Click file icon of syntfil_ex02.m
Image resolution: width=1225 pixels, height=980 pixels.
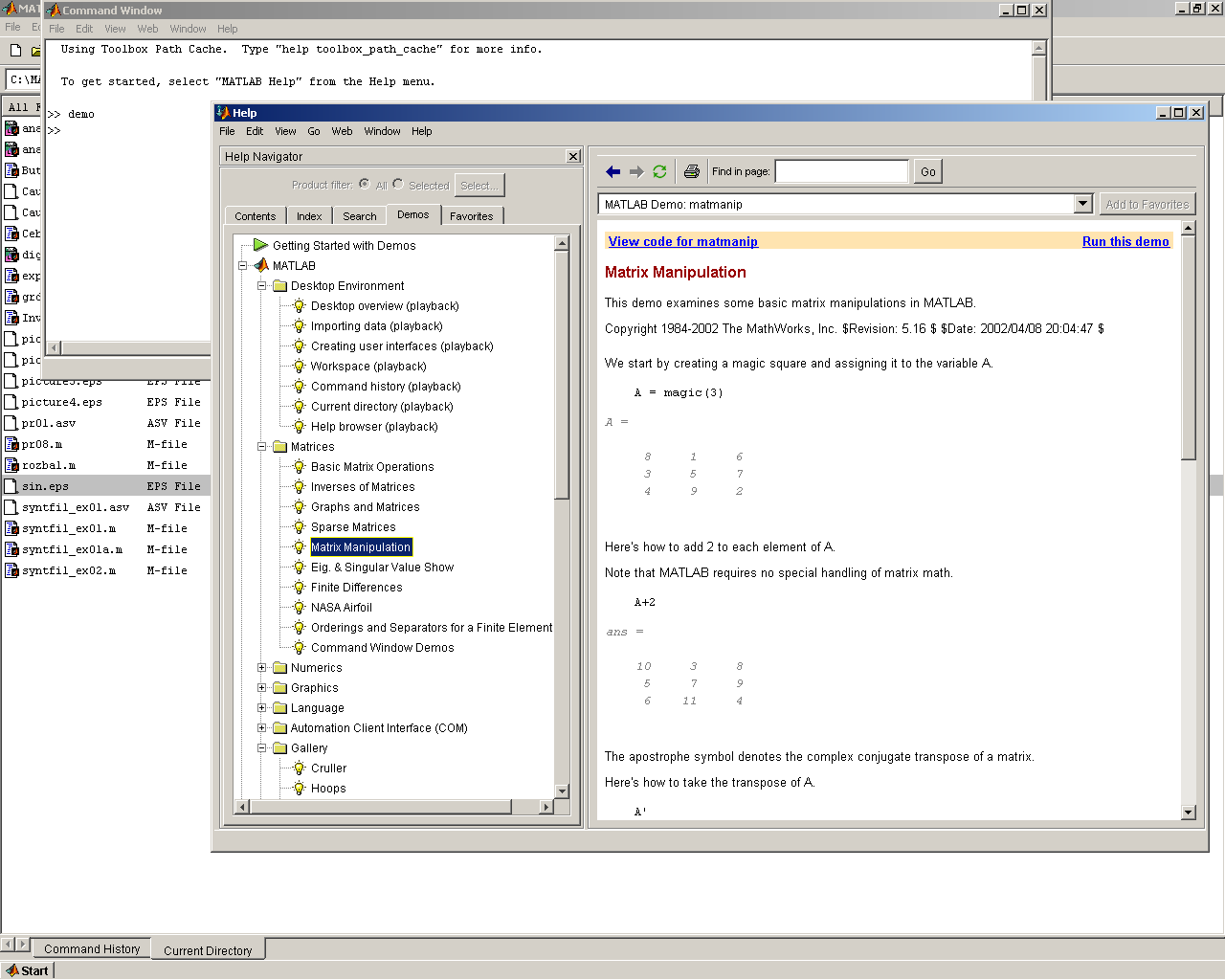11,570
